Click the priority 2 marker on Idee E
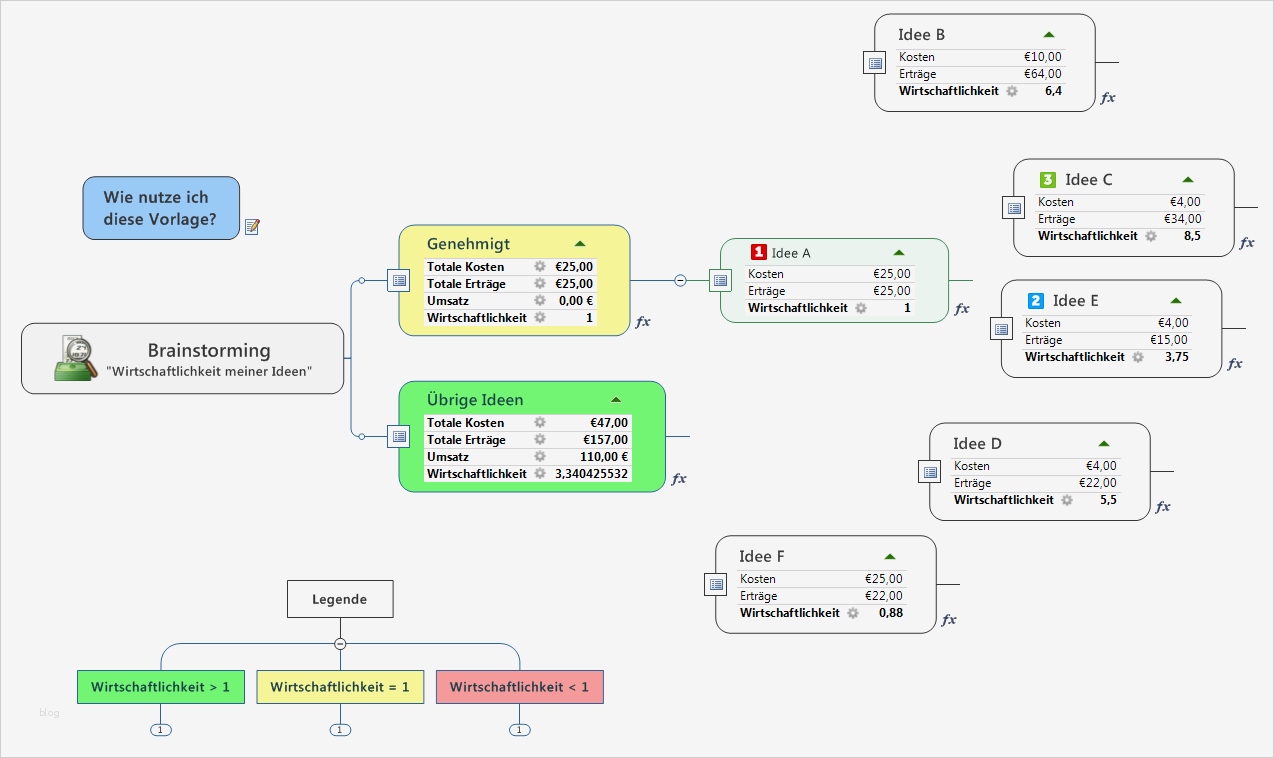This screenshot has width=1274, height=758. (1036, 301)
